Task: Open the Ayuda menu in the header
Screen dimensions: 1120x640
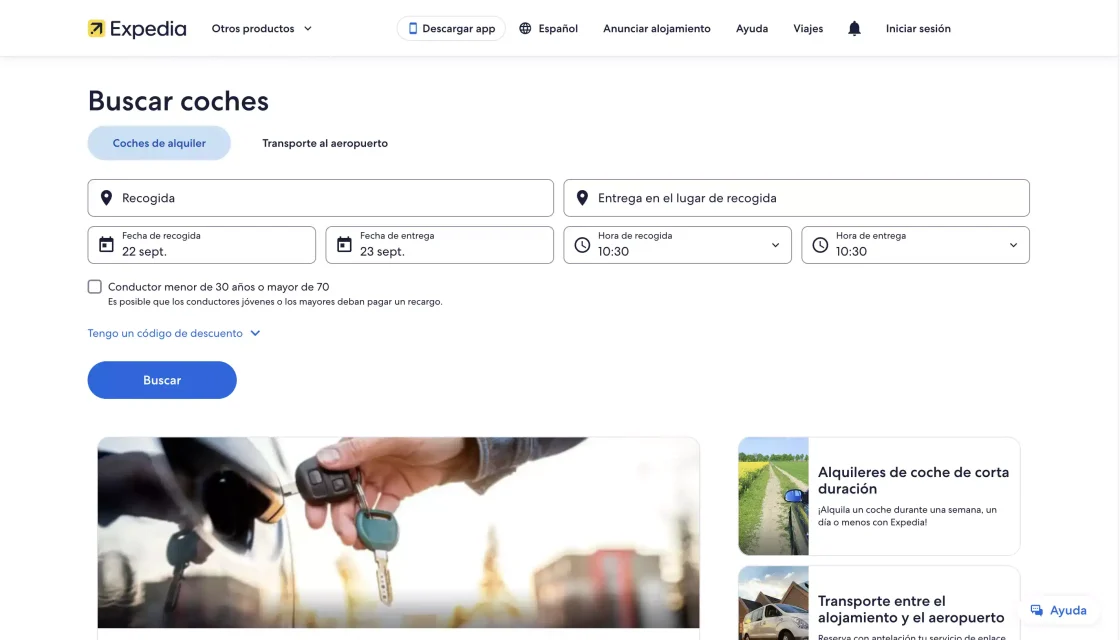Action: tap(752, 29)
